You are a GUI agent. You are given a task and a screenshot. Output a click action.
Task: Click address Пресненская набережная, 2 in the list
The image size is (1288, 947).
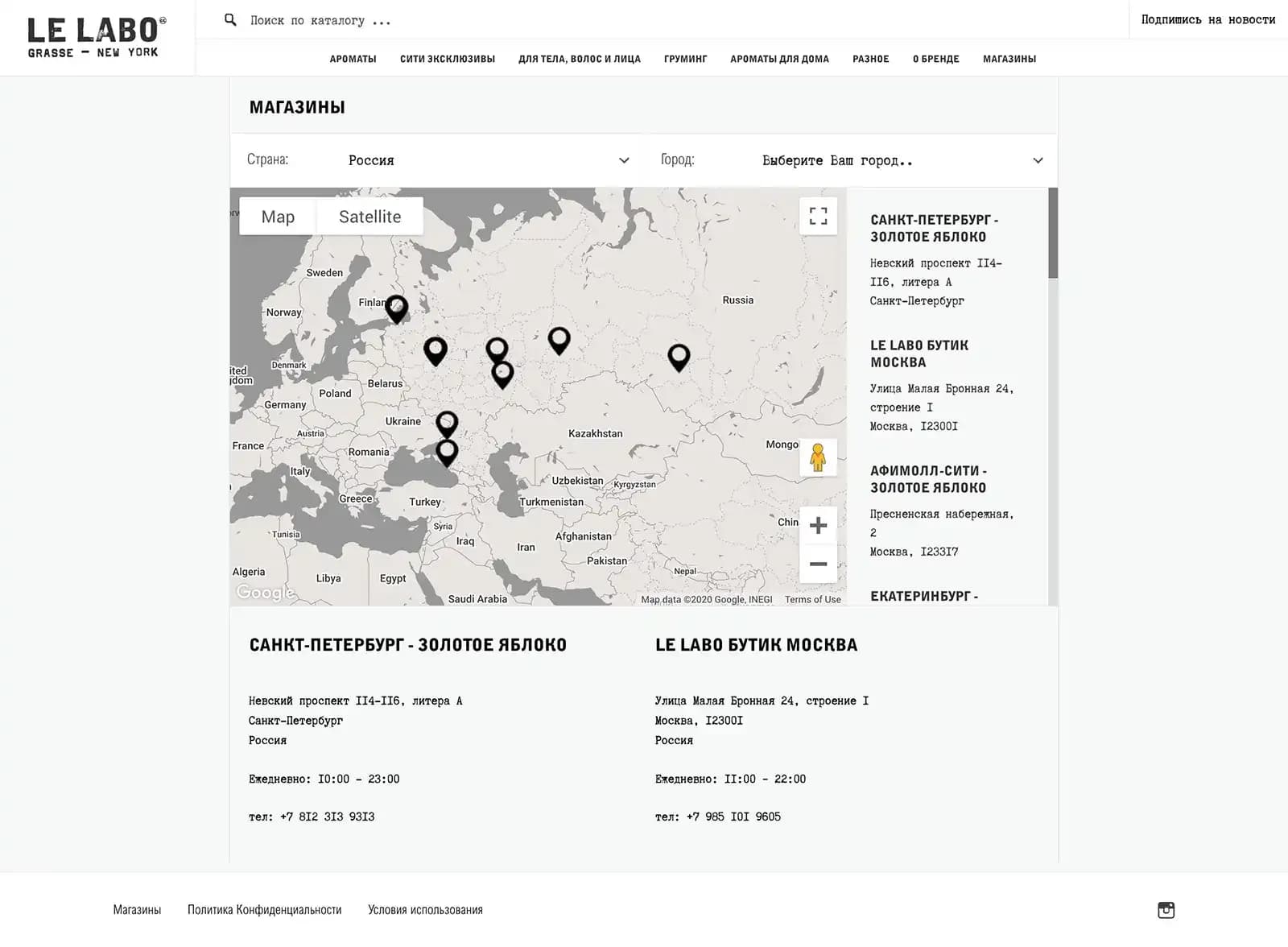942,523
